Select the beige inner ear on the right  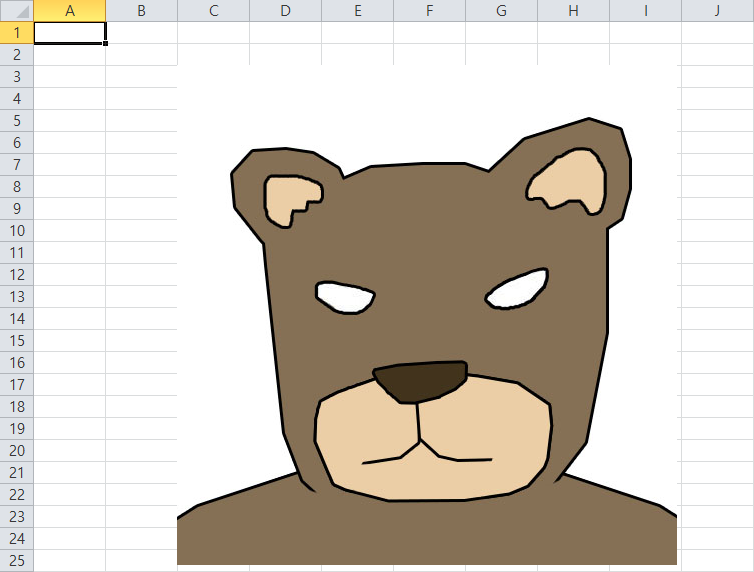570,180
